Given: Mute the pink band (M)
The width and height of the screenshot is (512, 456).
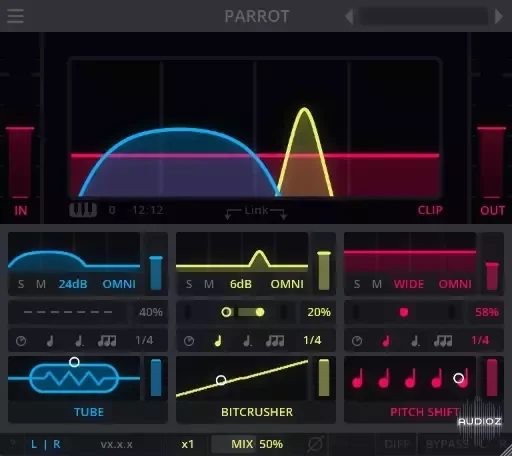Looking at the screenshot, I should (x=377, y=284).
